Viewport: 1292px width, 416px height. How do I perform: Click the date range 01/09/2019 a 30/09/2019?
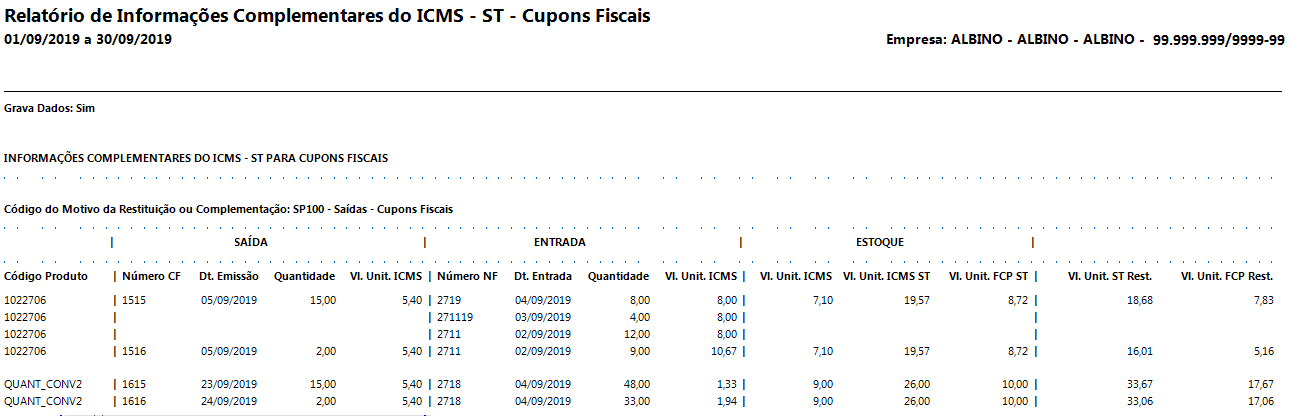(x=88, y=40)
